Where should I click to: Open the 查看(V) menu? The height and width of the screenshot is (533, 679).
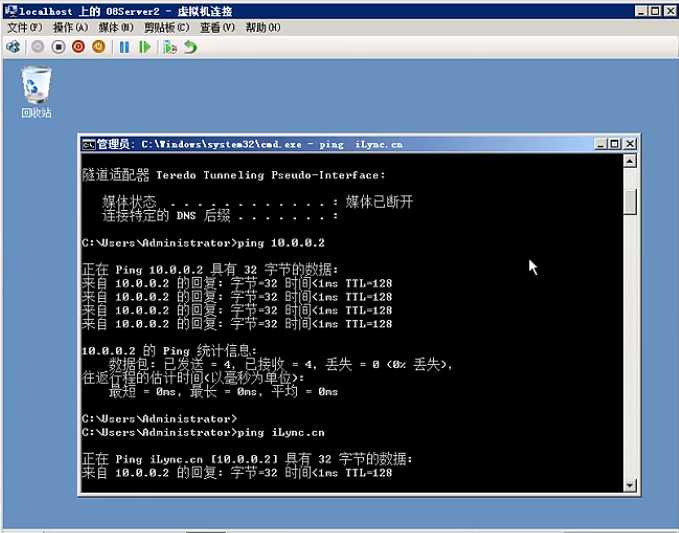(217, 28)
